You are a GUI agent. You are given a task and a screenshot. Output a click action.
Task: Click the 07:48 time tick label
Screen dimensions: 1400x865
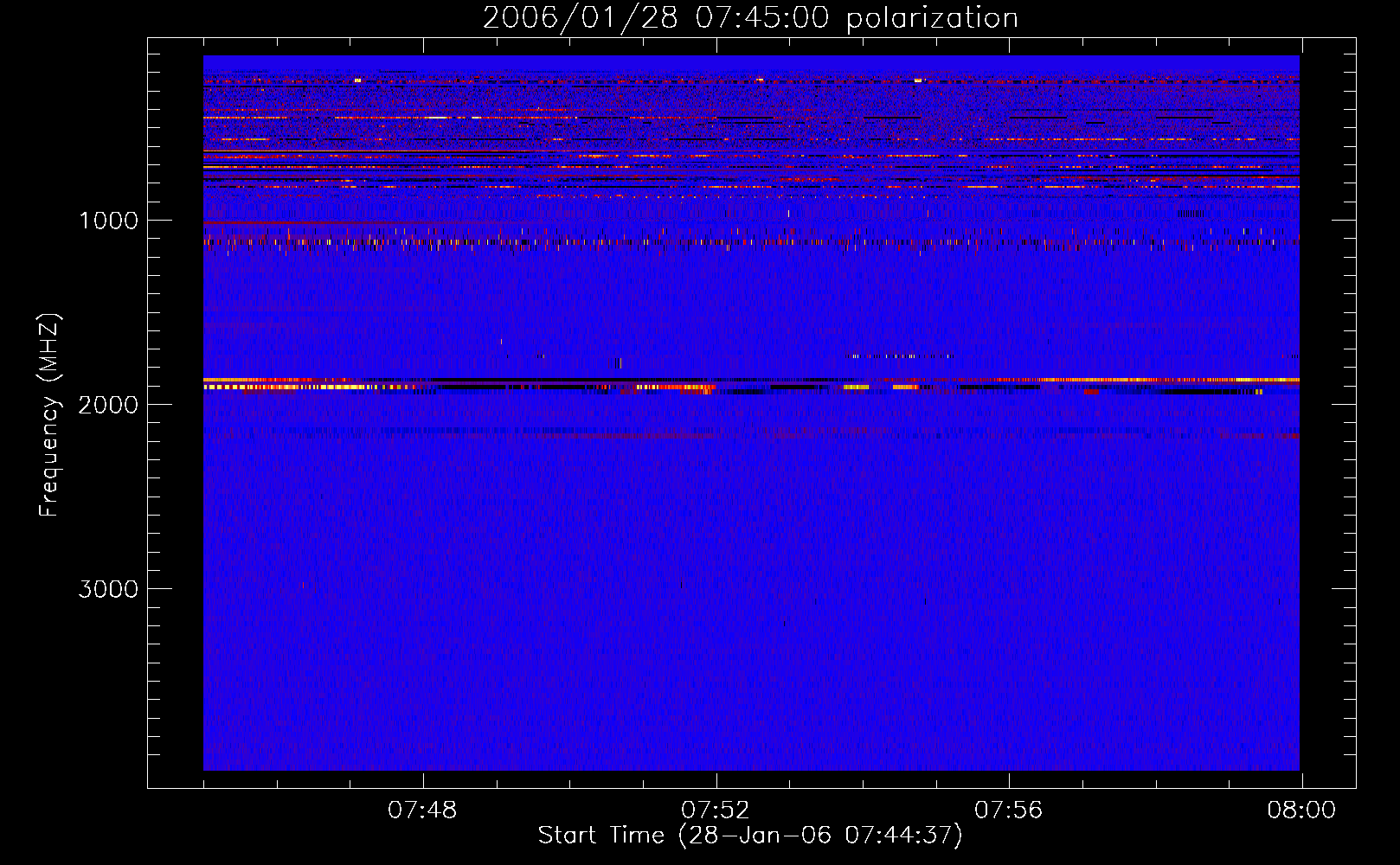422,811
